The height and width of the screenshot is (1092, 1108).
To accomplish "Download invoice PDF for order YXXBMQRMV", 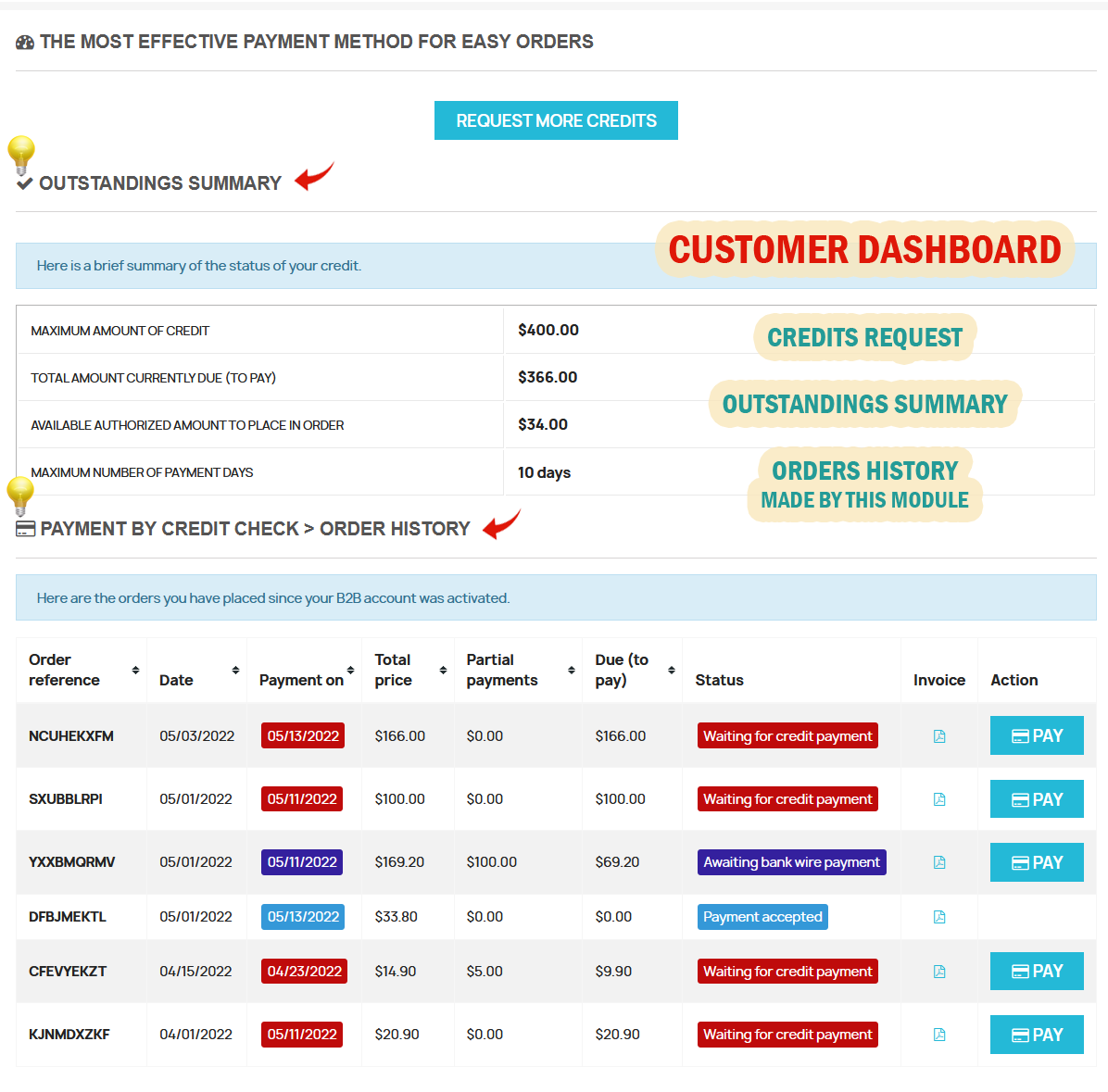I will 938,862.
